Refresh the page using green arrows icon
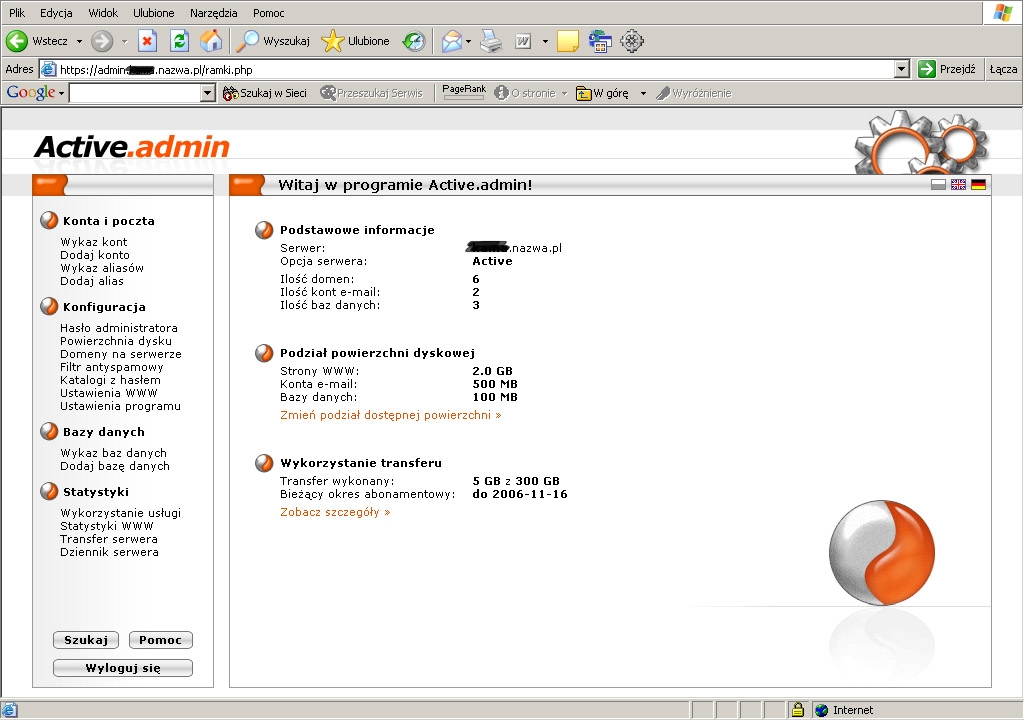 [x=180, y=41]
